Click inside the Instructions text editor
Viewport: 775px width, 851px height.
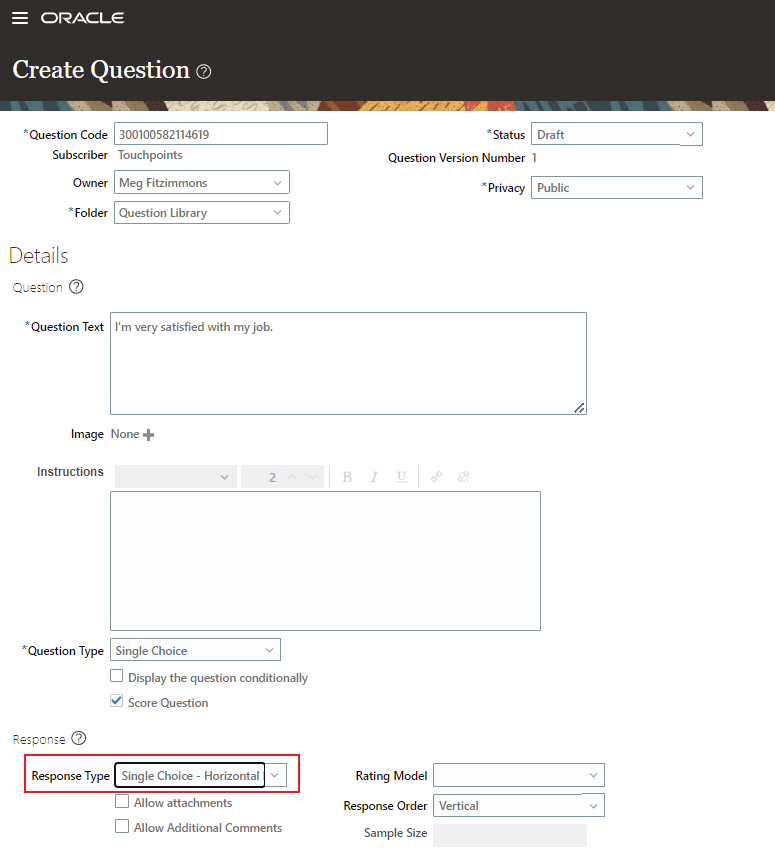pos(325,561)
